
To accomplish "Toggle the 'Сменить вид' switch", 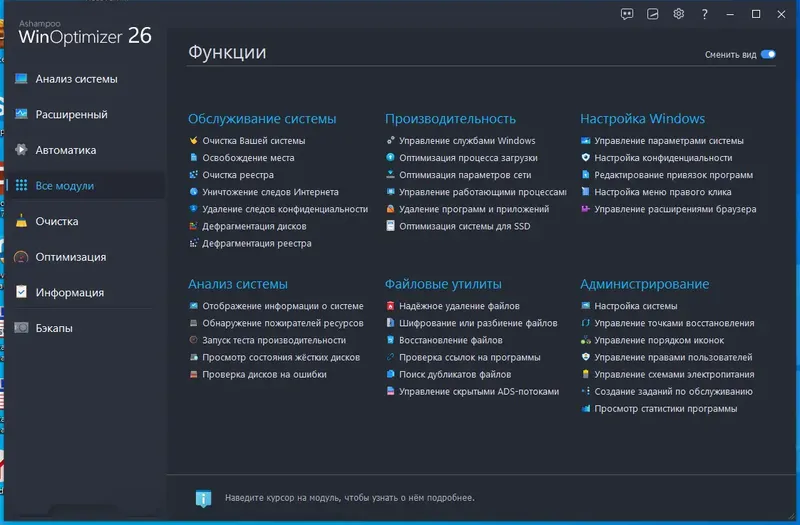I will (x=768, y=54).
